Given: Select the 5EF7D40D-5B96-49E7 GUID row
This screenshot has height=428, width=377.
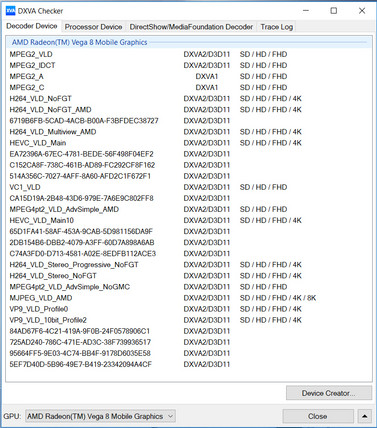Looking at the screenshot, I should tap(189, 364).
